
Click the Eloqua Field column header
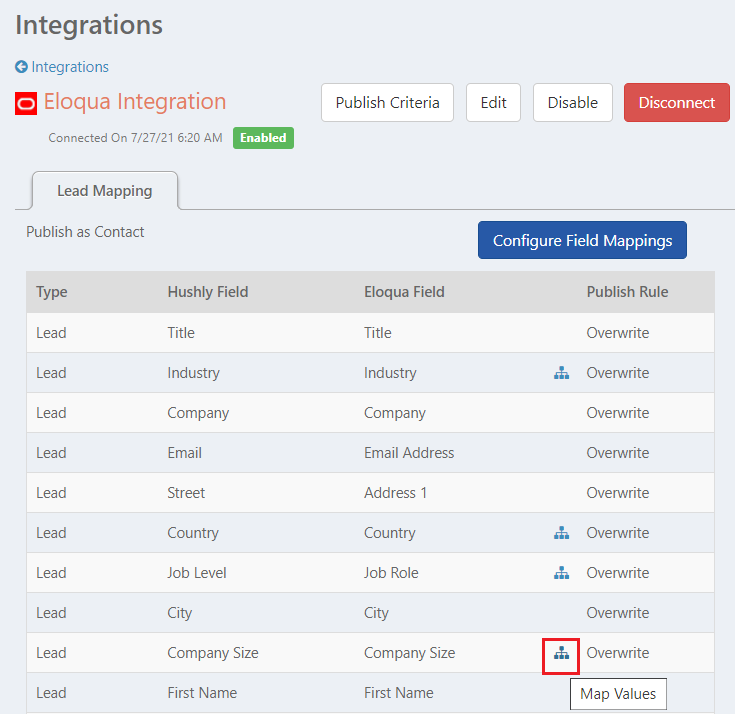coord(404,292)
